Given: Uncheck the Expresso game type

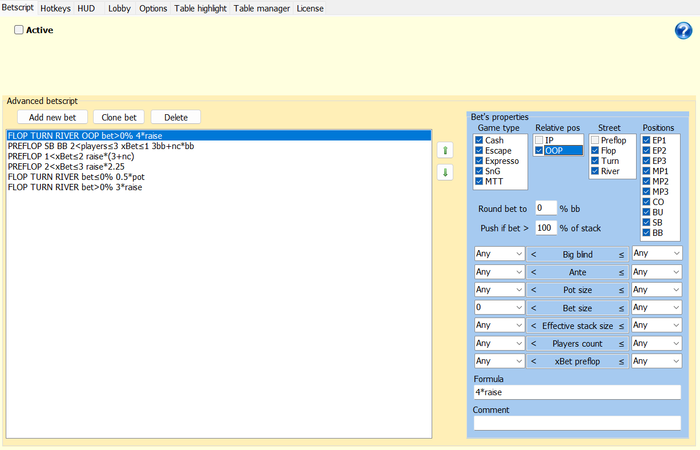Looking at the screenshot, I should coord(479,160).
